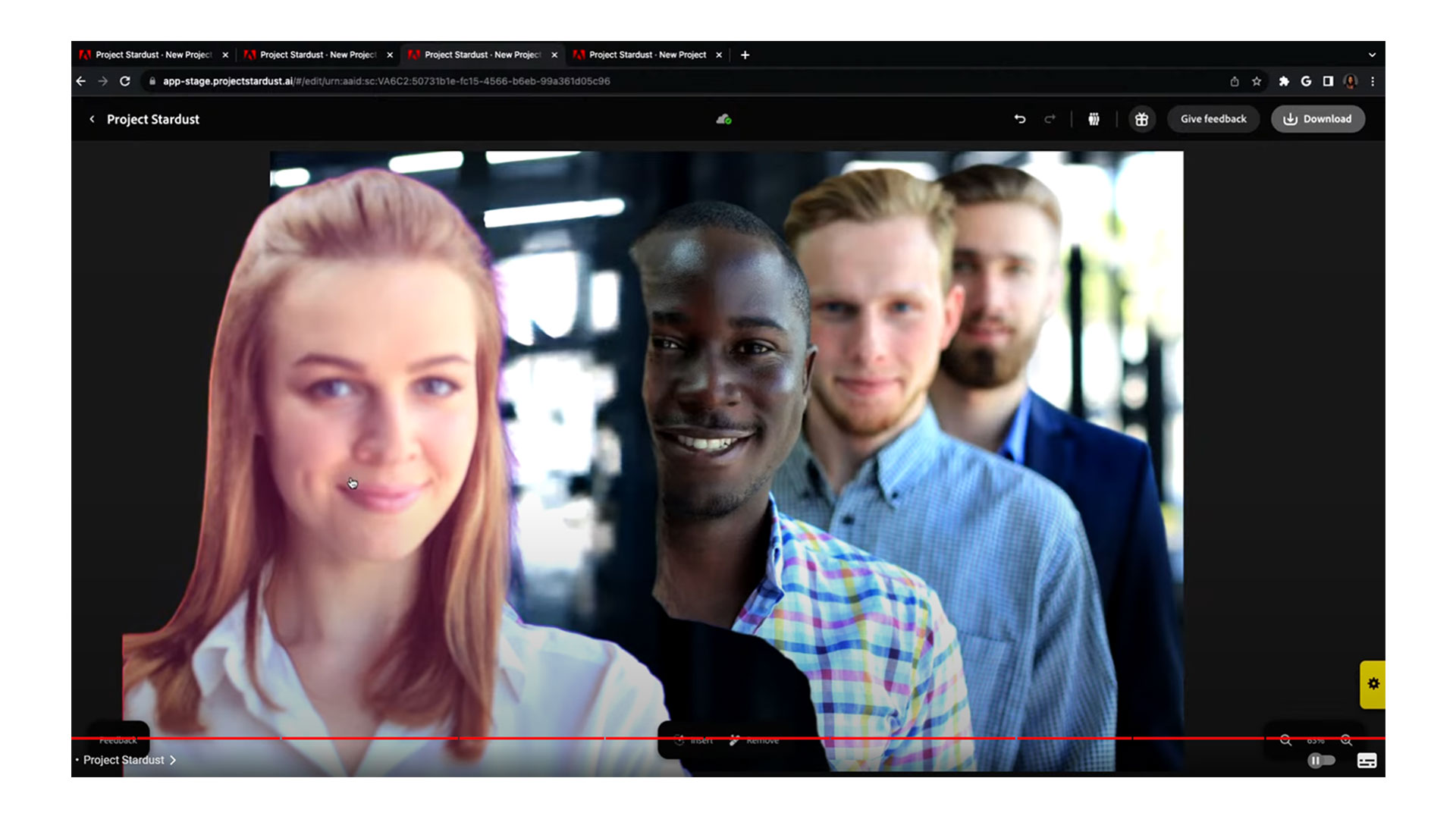Switch to fourth Project Stardust tab
Viewport: 1456px width, 819px height.
pyautogui.click(x=647, y=55)
